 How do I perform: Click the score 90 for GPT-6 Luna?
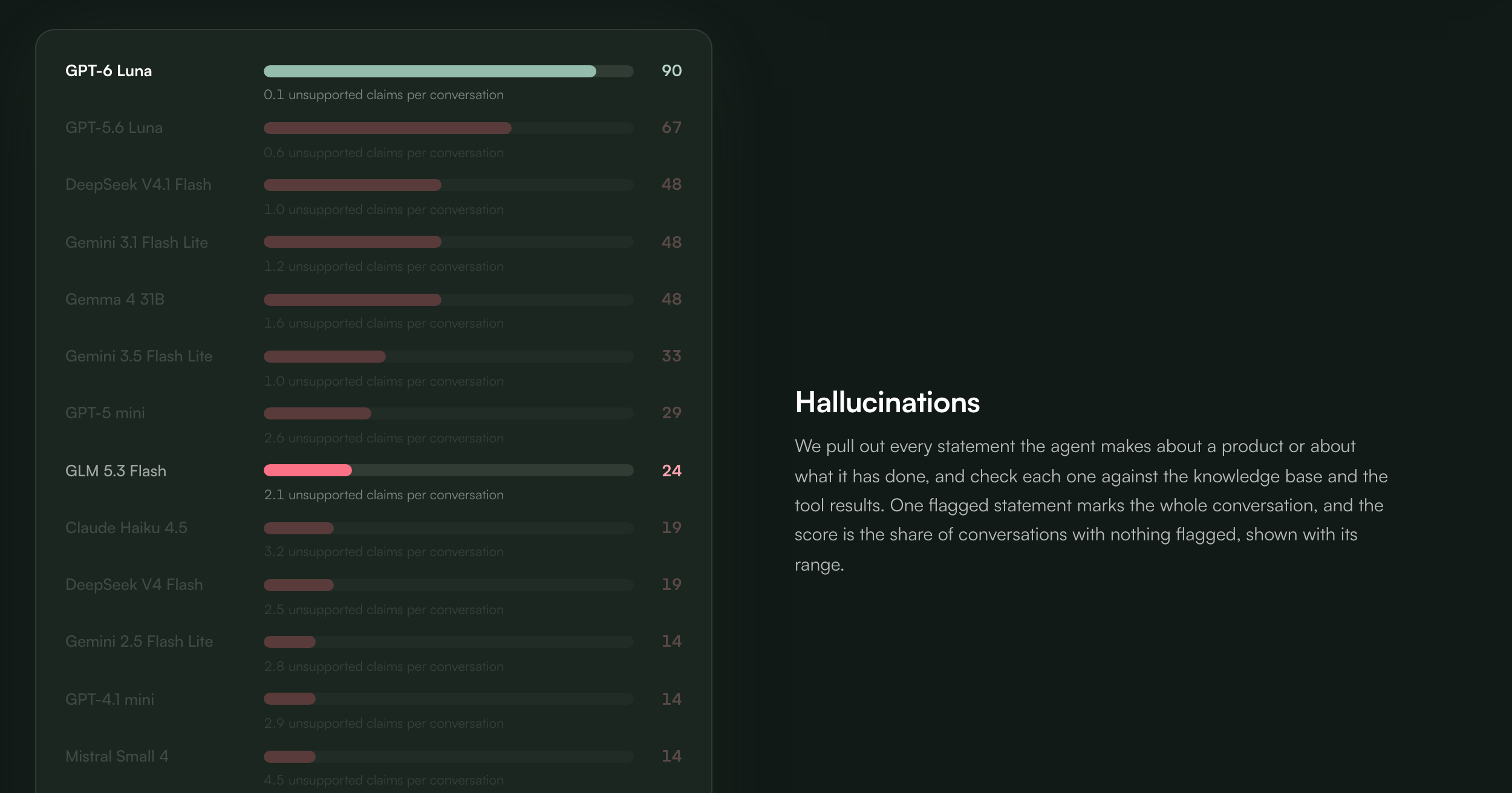[x=671, y=71]
